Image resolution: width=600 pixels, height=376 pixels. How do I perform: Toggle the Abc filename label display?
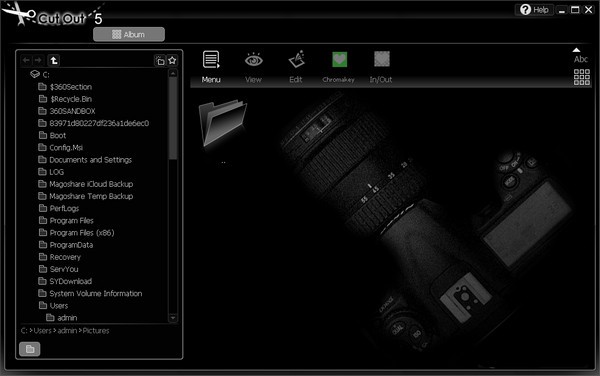580,59
